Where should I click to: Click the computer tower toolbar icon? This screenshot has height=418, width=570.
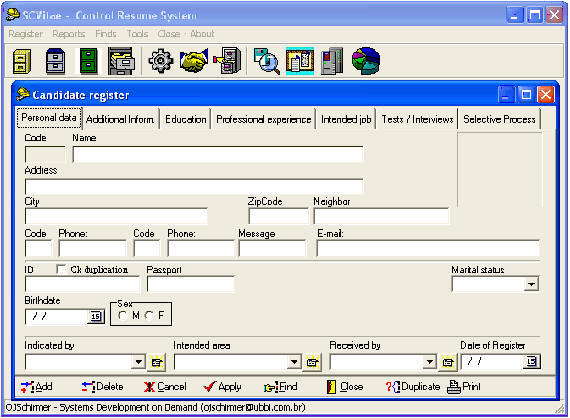pyautogui.click(x=332, y=61)
